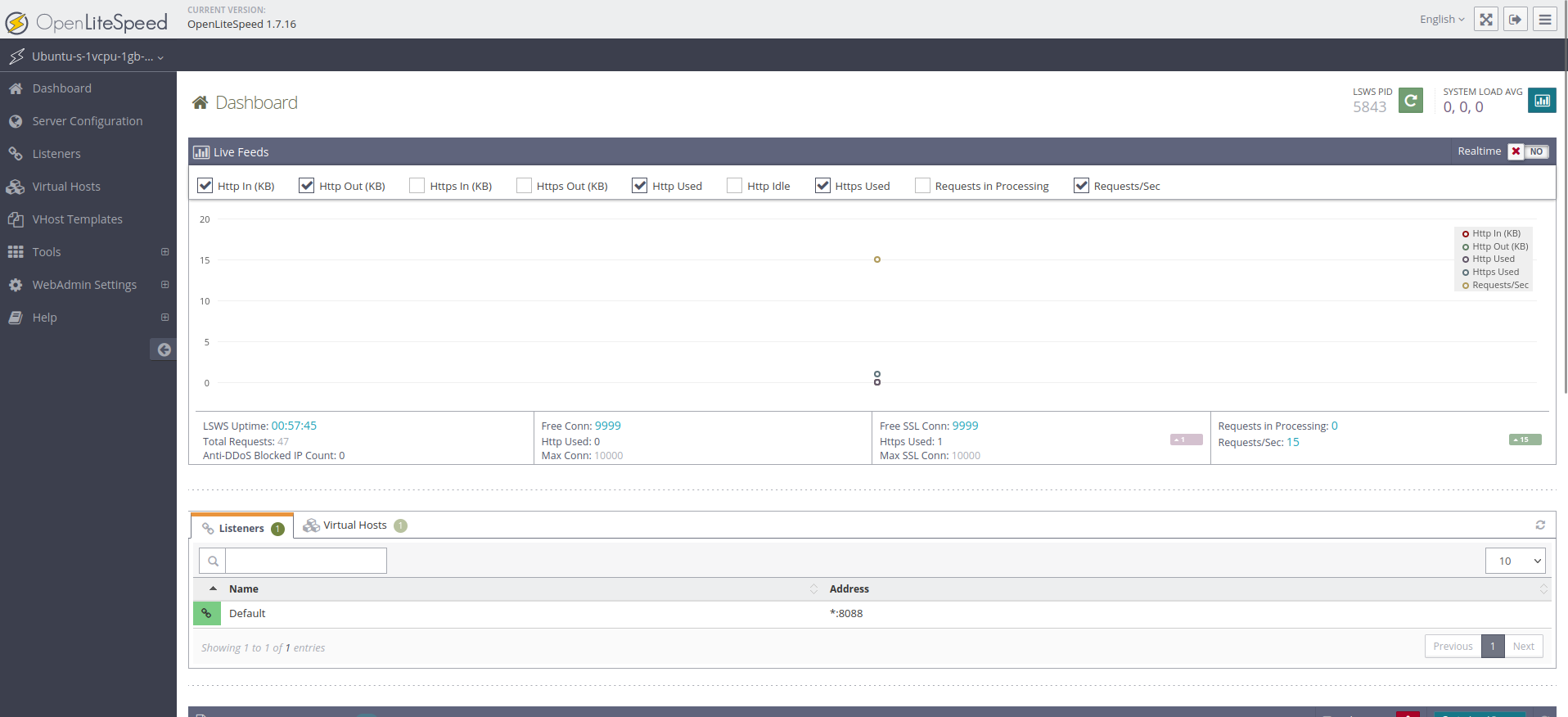
Task: Uncheck Http Used checkbox
Action: pos(640,186)
